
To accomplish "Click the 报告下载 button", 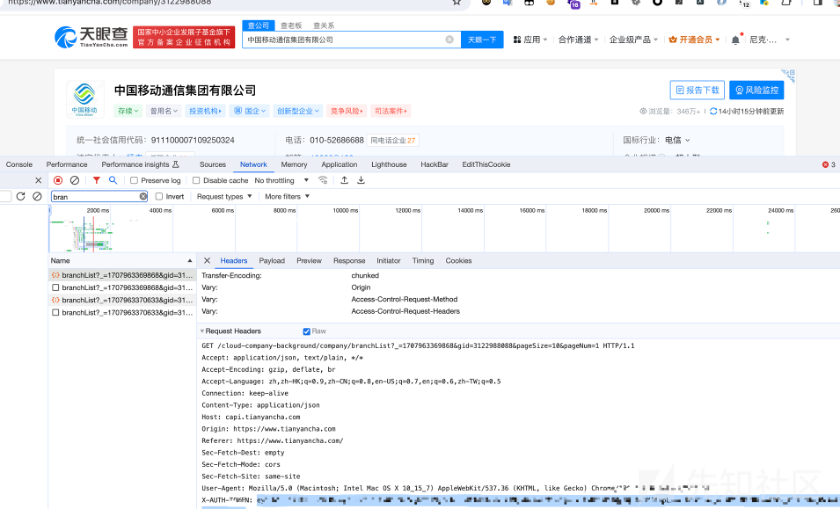I will point(697,90).
